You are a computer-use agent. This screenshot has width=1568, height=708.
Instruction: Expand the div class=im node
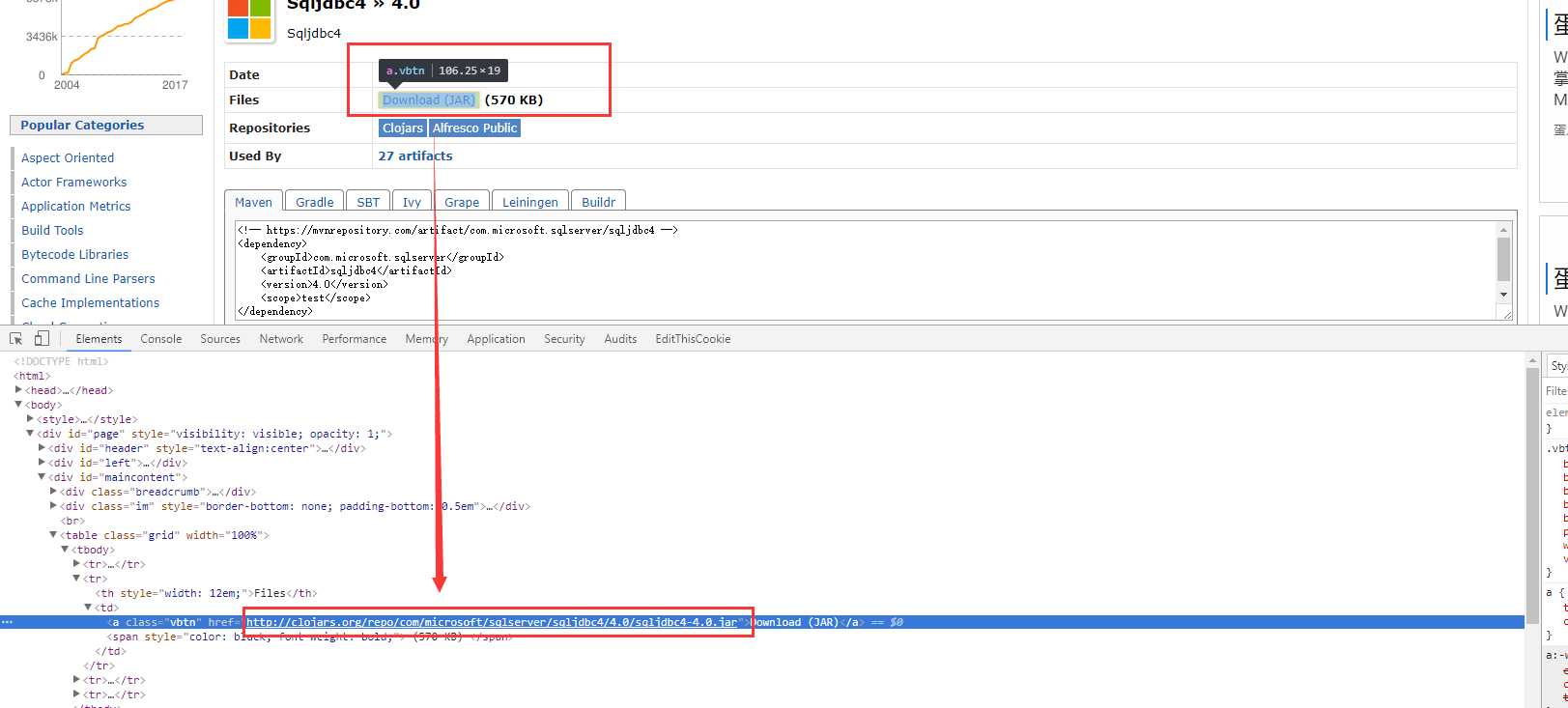(53, 506)
